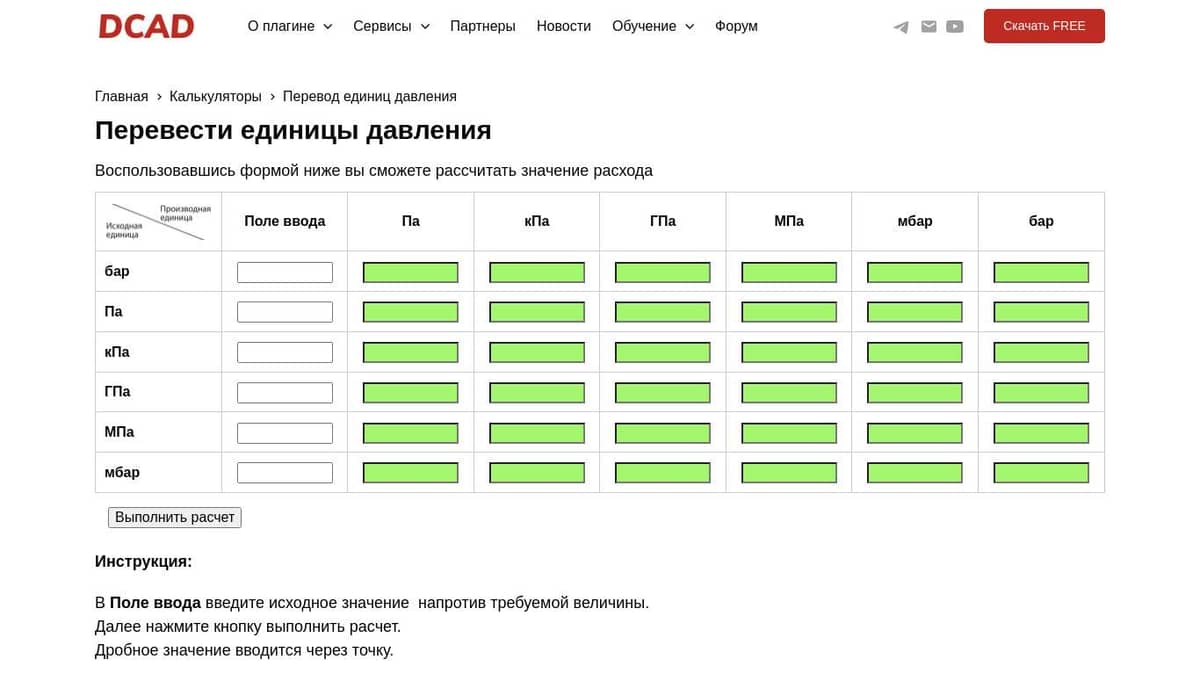Select мбар row Па result field
This screenshot has width=1200, height=675.
coord(411,472)
